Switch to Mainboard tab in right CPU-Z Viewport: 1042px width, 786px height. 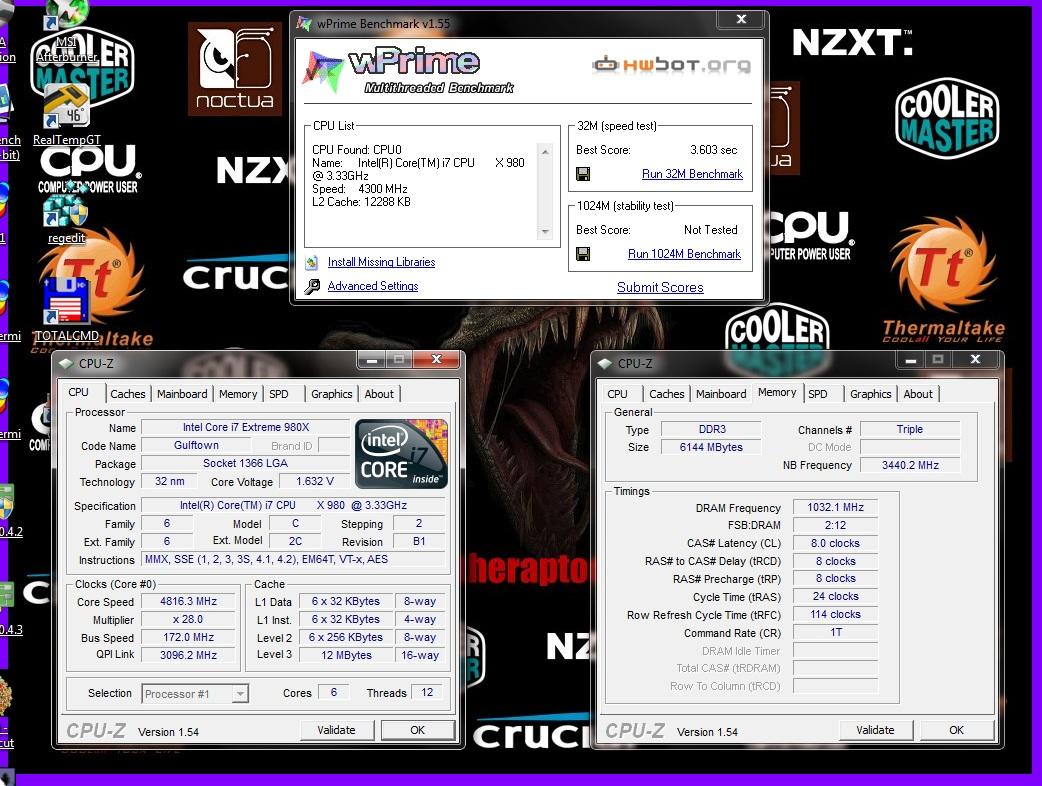click(x=721, y=394)
